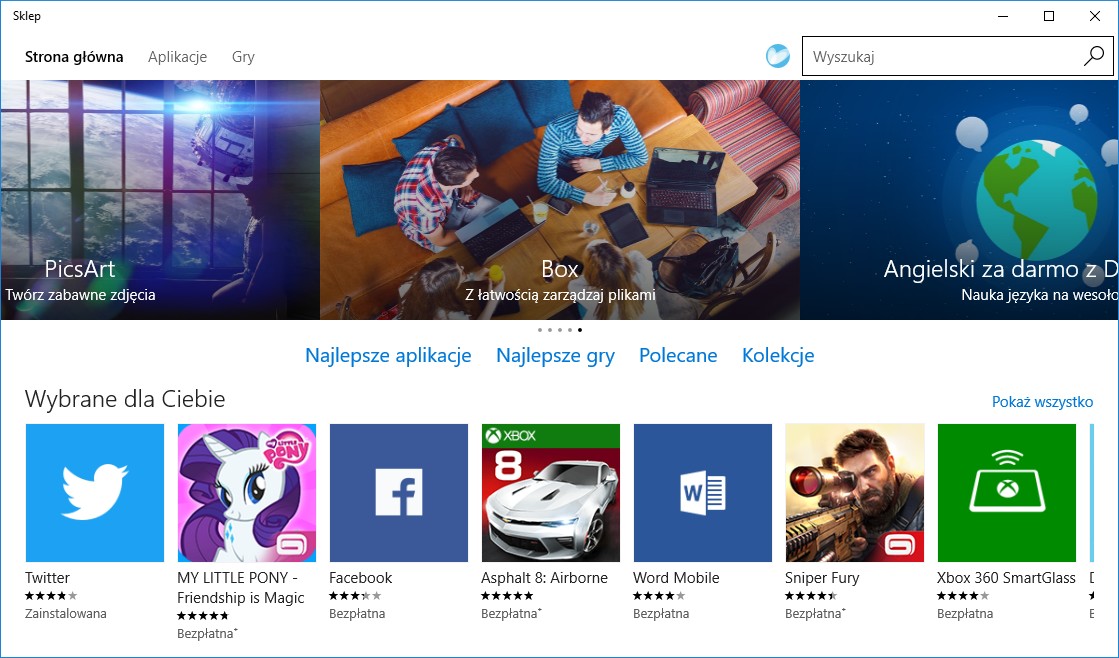Image resolution: width=1119 pixels, height=658 pixels.
Task: Open Najlepsze aplikacje link
Action: (388, 355)
